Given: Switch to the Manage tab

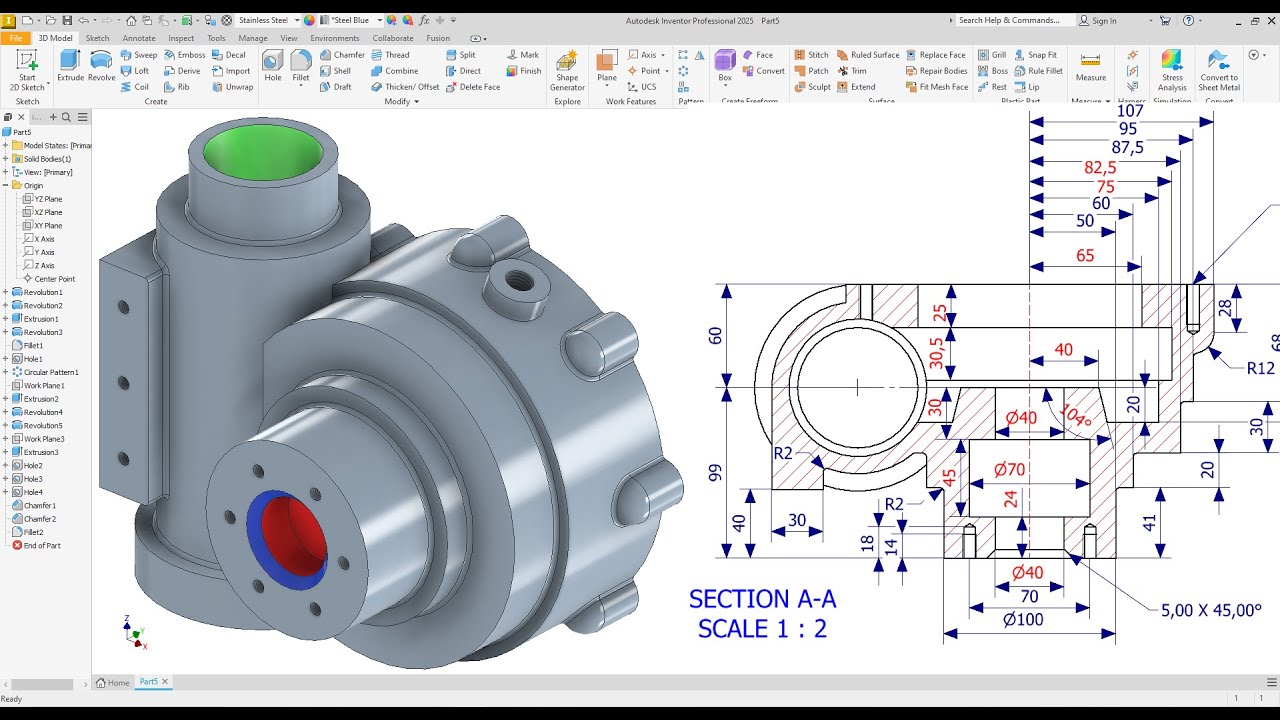Looking at the screenshot, I should [253, 38].
